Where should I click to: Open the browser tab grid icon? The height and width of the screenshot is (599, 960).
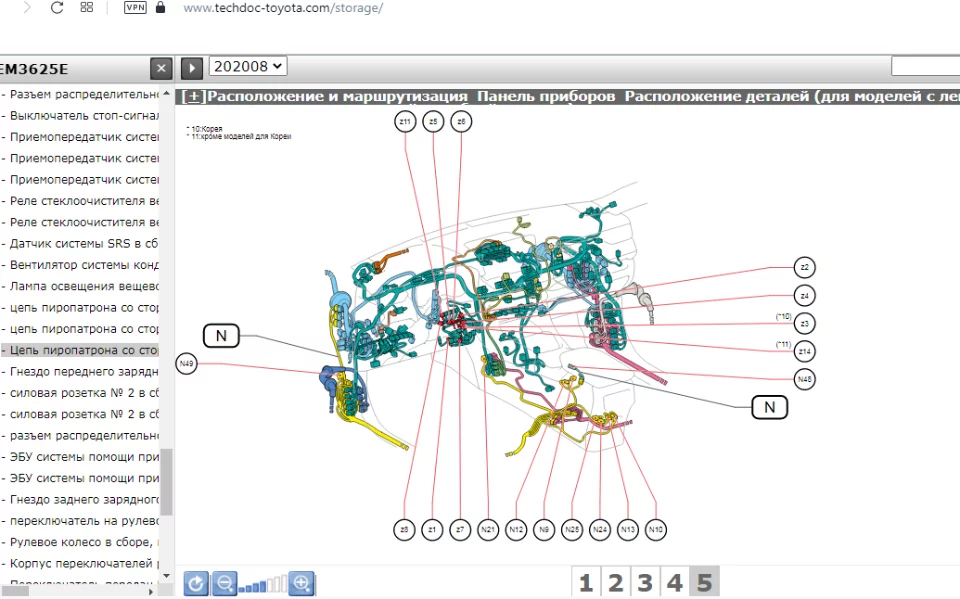point(87,7)
